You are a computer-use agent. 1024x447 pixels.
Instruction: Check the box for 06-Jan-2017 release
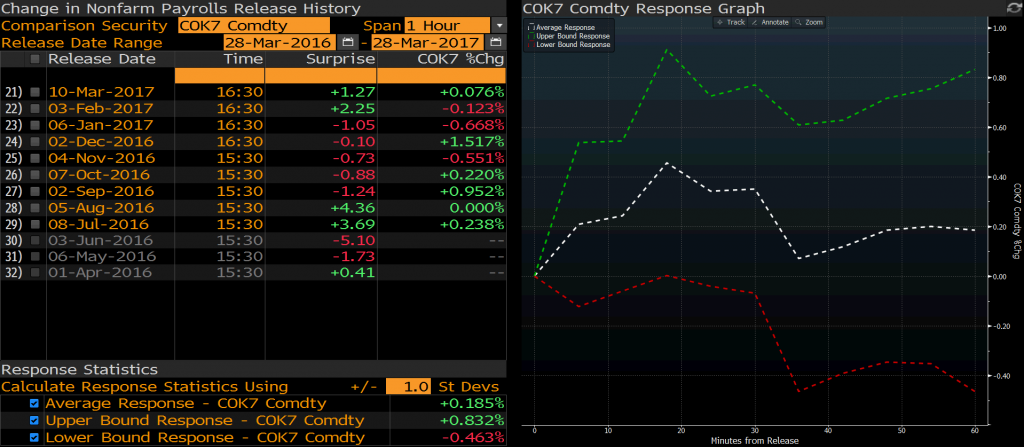35,125
